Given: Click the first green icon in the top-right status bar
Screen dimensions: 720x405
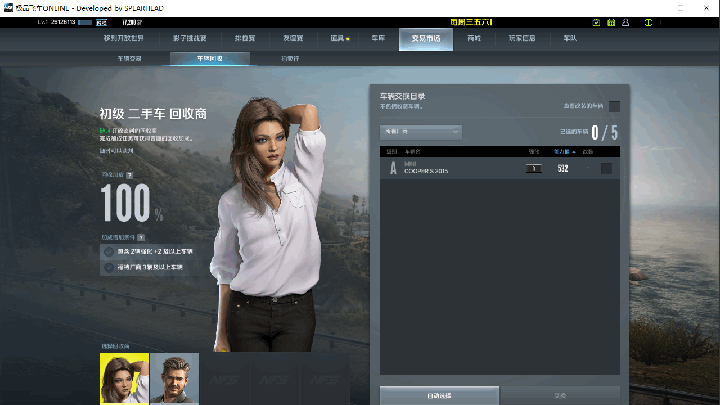Looking at the screenshot, I should coord(596,22).
